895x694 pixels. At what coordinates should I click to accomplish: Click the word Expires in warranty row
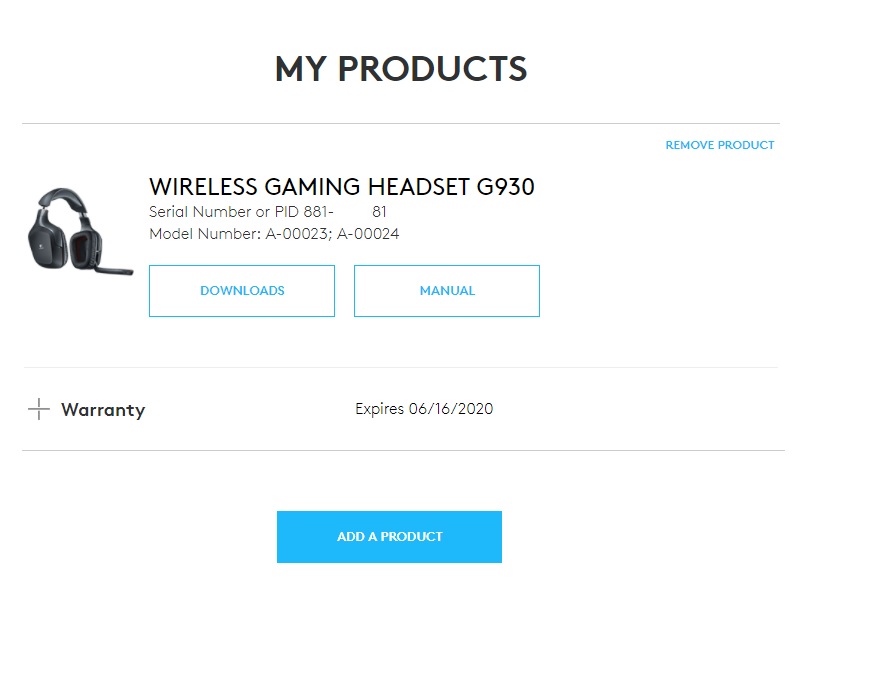pyautogui.click(x=380, y=409)
